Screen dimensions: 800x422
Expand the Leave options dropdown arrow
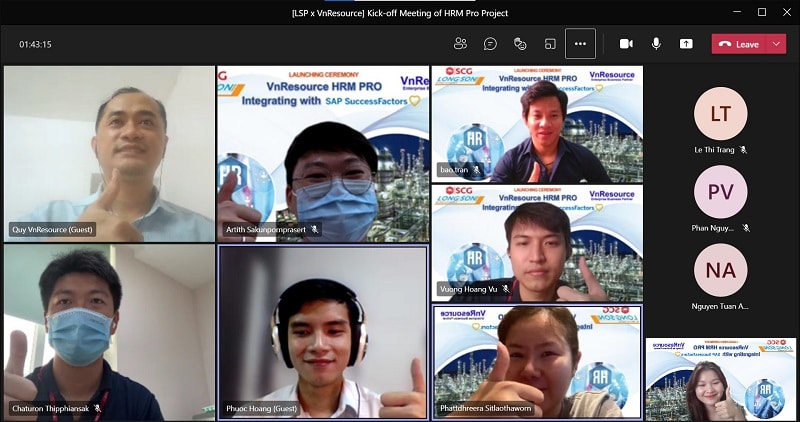[x=777, y=44]
